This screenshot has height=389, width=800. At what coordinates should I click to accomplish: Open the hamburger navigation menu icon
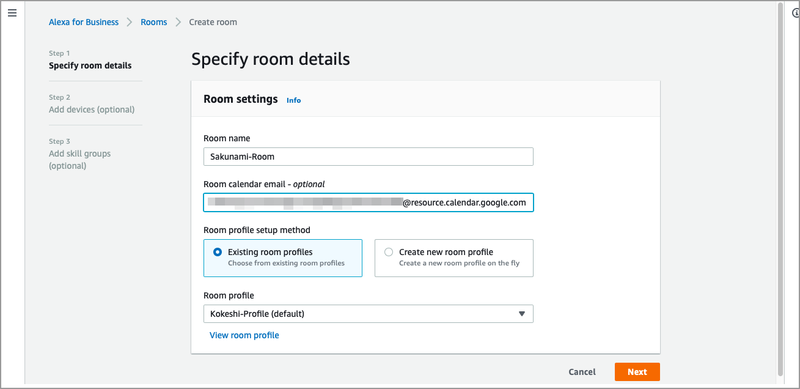tap(12, 13)
